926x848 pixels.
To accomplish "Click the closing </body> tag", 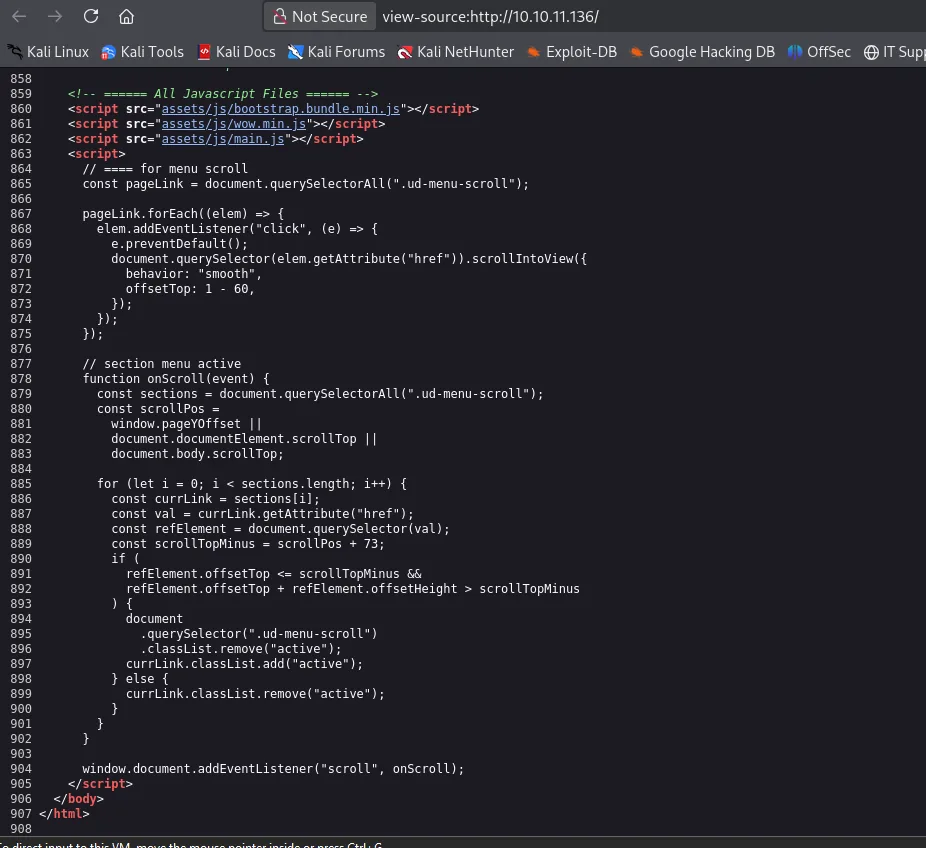I will (x=79, y=798).
